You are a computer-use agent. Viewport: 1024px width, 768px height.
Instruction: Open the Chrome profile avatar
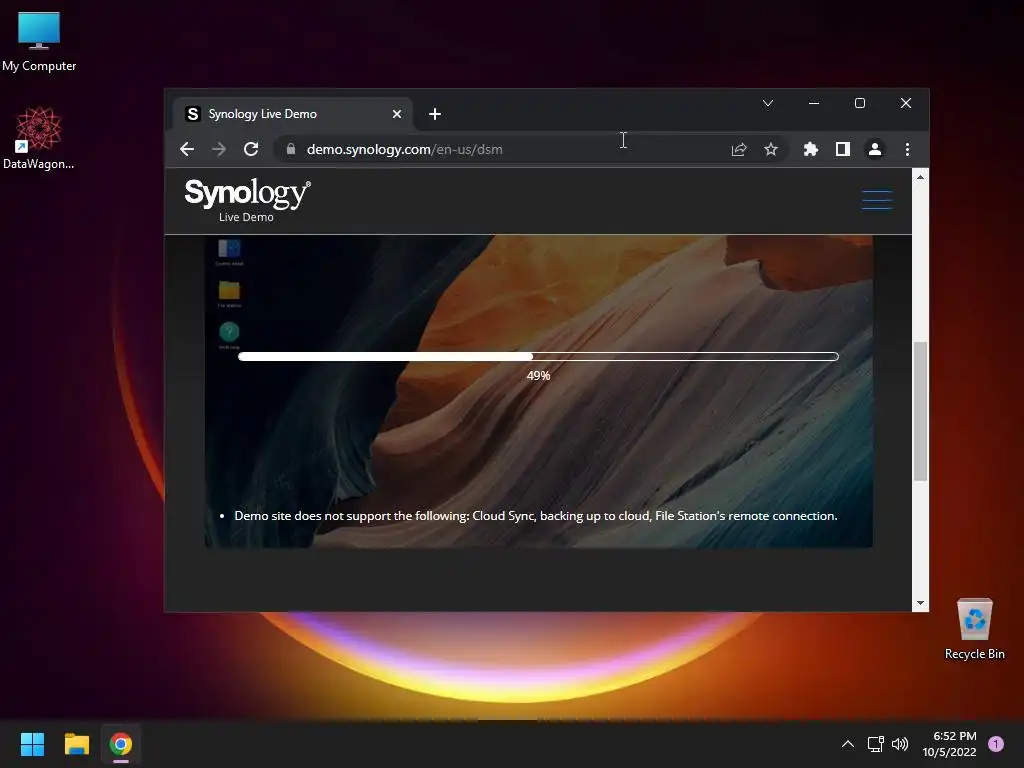pos(874,150)
